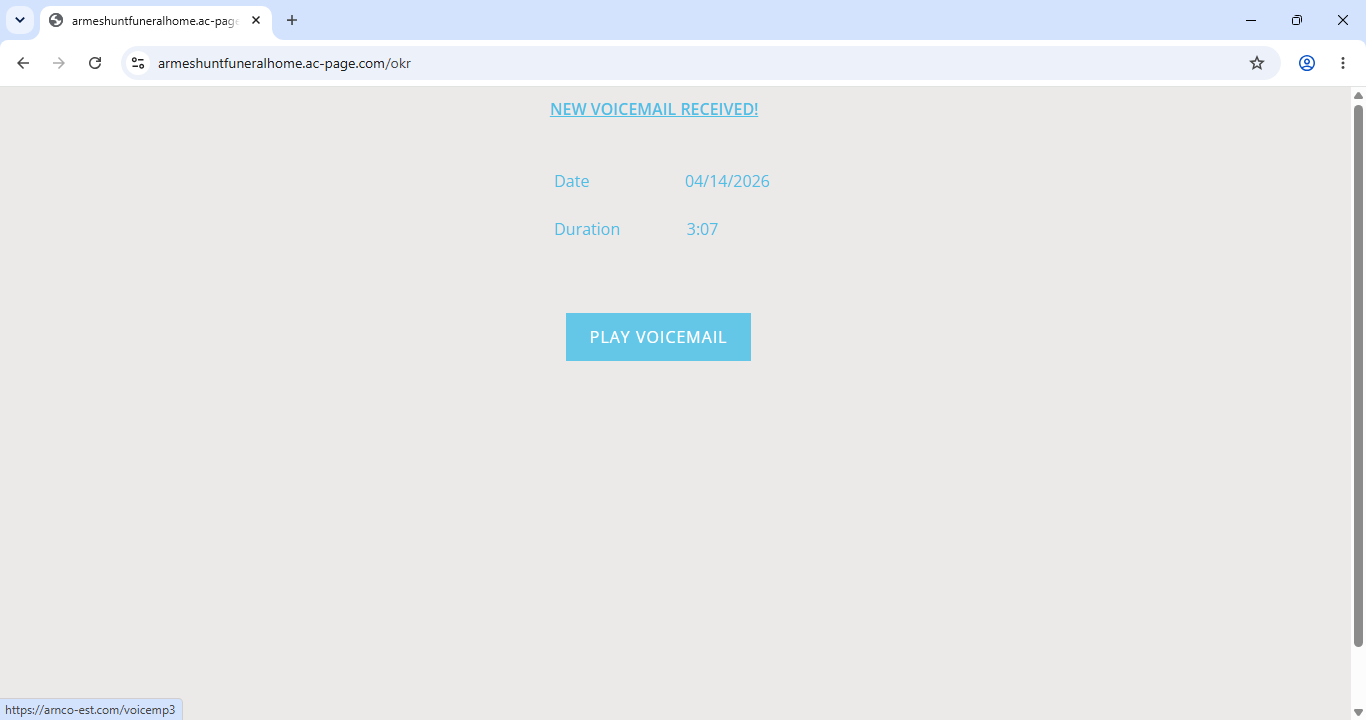
Task: Open the site information icon in address bar
Action: (x=138, y=63)
